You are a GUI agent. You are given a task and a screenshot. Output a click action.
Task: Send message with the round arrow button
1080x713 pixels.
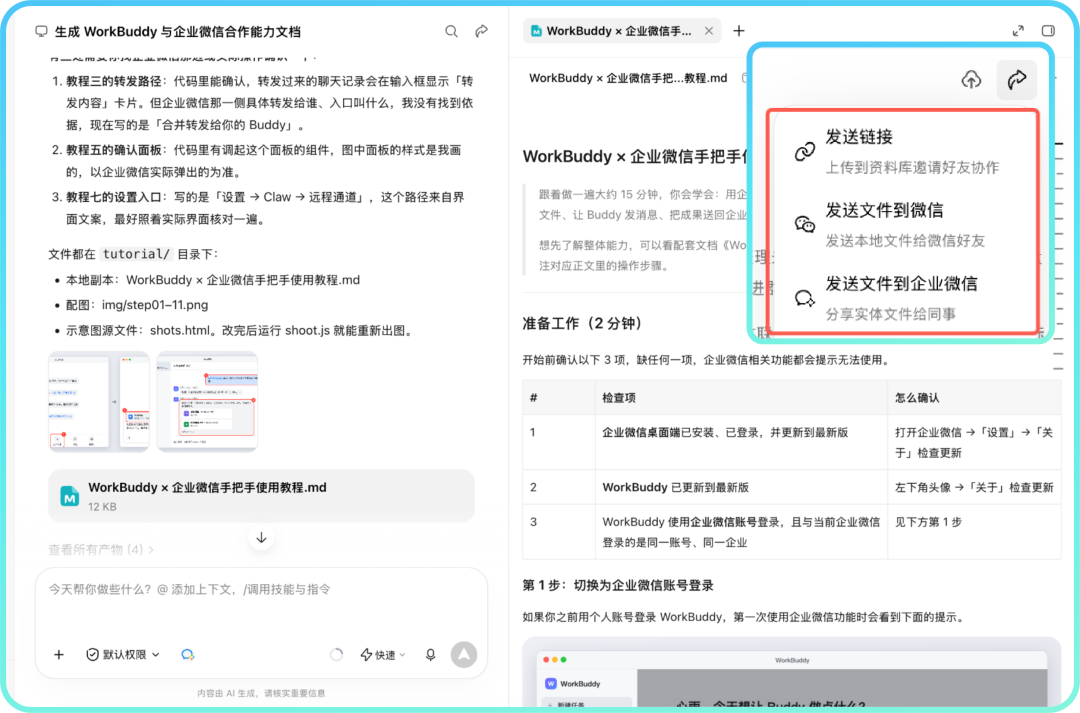click(x=464, y=654)
